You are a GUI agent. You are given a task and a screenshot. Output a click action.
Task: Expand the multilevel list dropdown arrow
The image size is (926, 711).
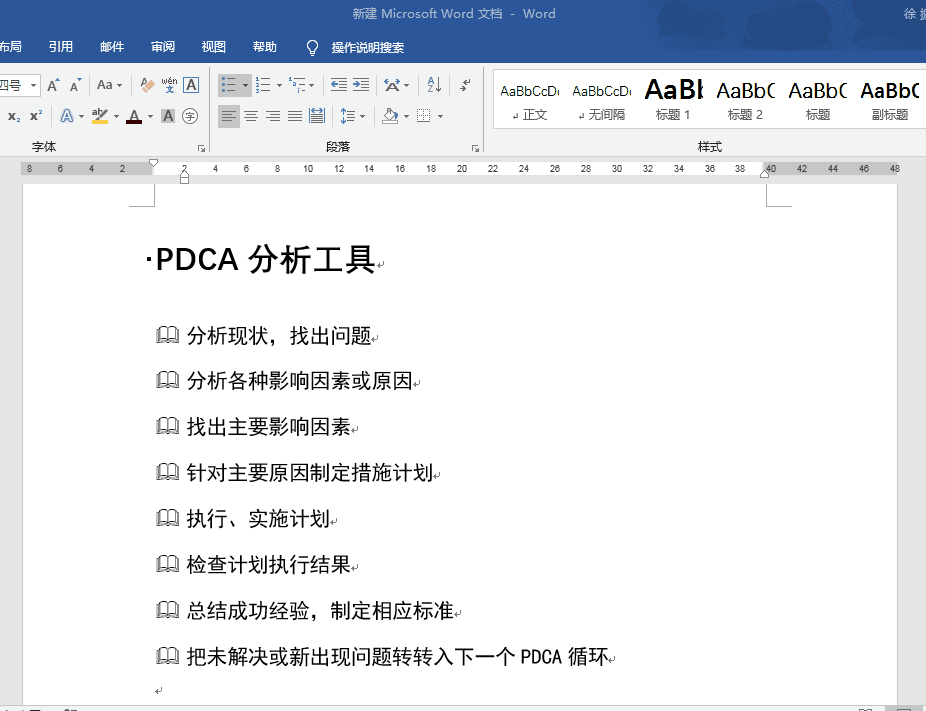[312, 85]
